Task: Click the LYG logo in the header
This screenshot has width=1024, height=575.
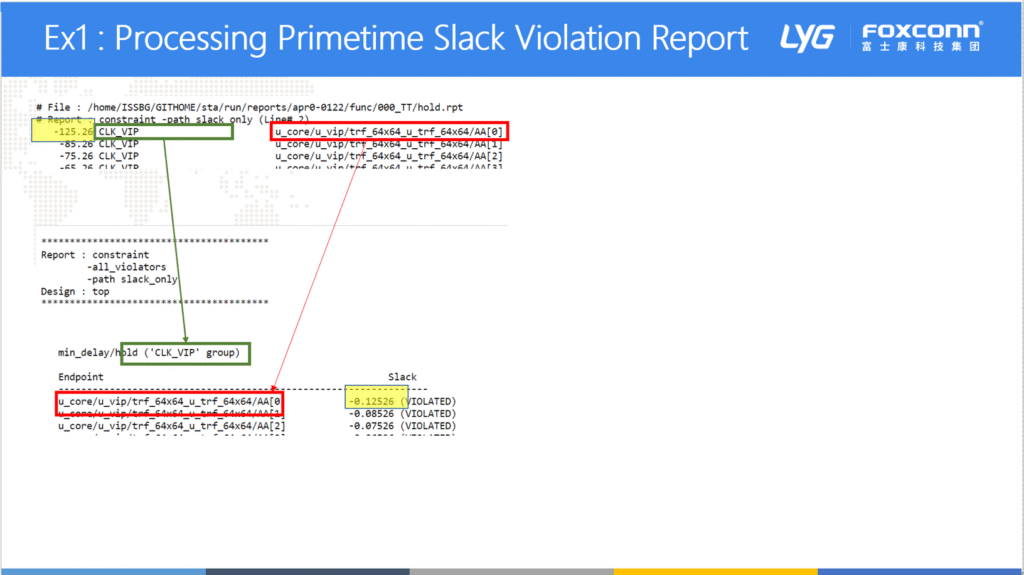Action: [x=807, y=38]
